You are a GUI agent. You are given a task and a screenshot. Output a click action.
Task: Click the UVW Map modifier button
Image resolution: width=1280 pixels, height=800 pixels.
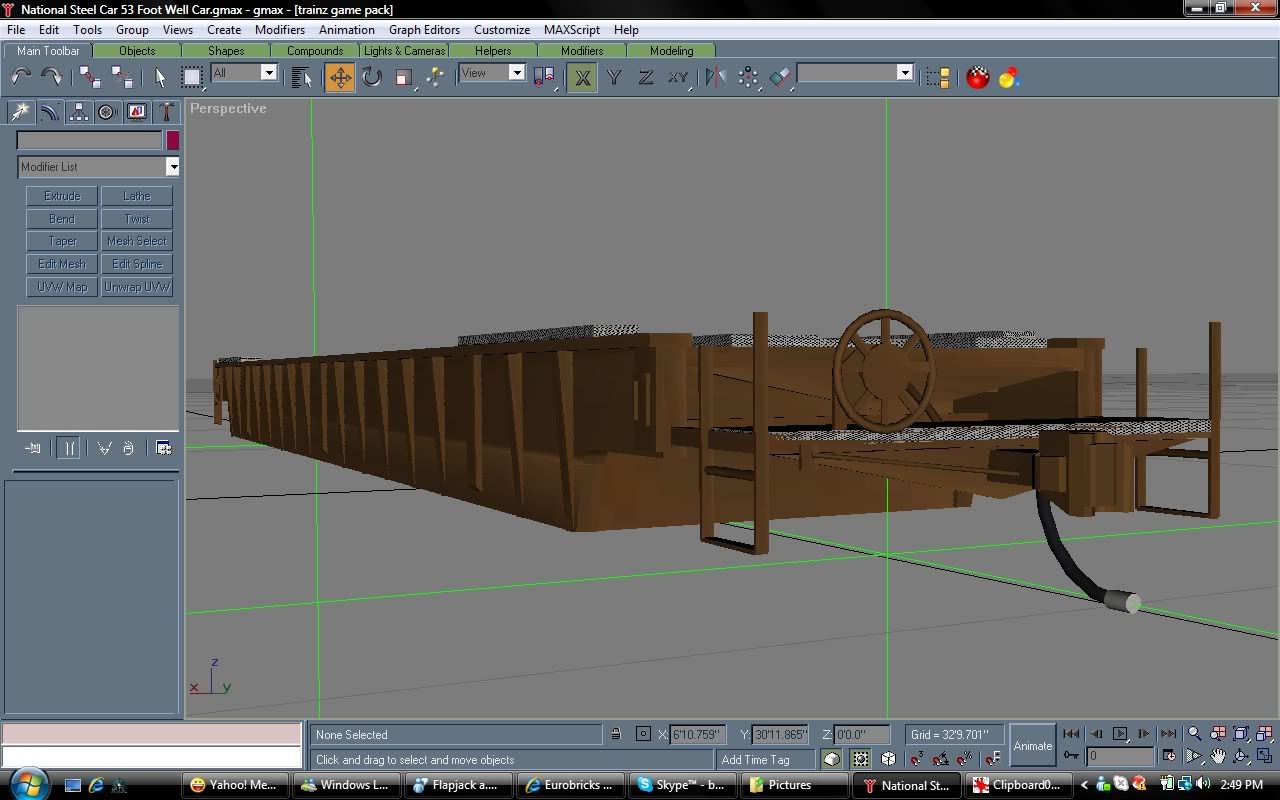pos(62,287)
